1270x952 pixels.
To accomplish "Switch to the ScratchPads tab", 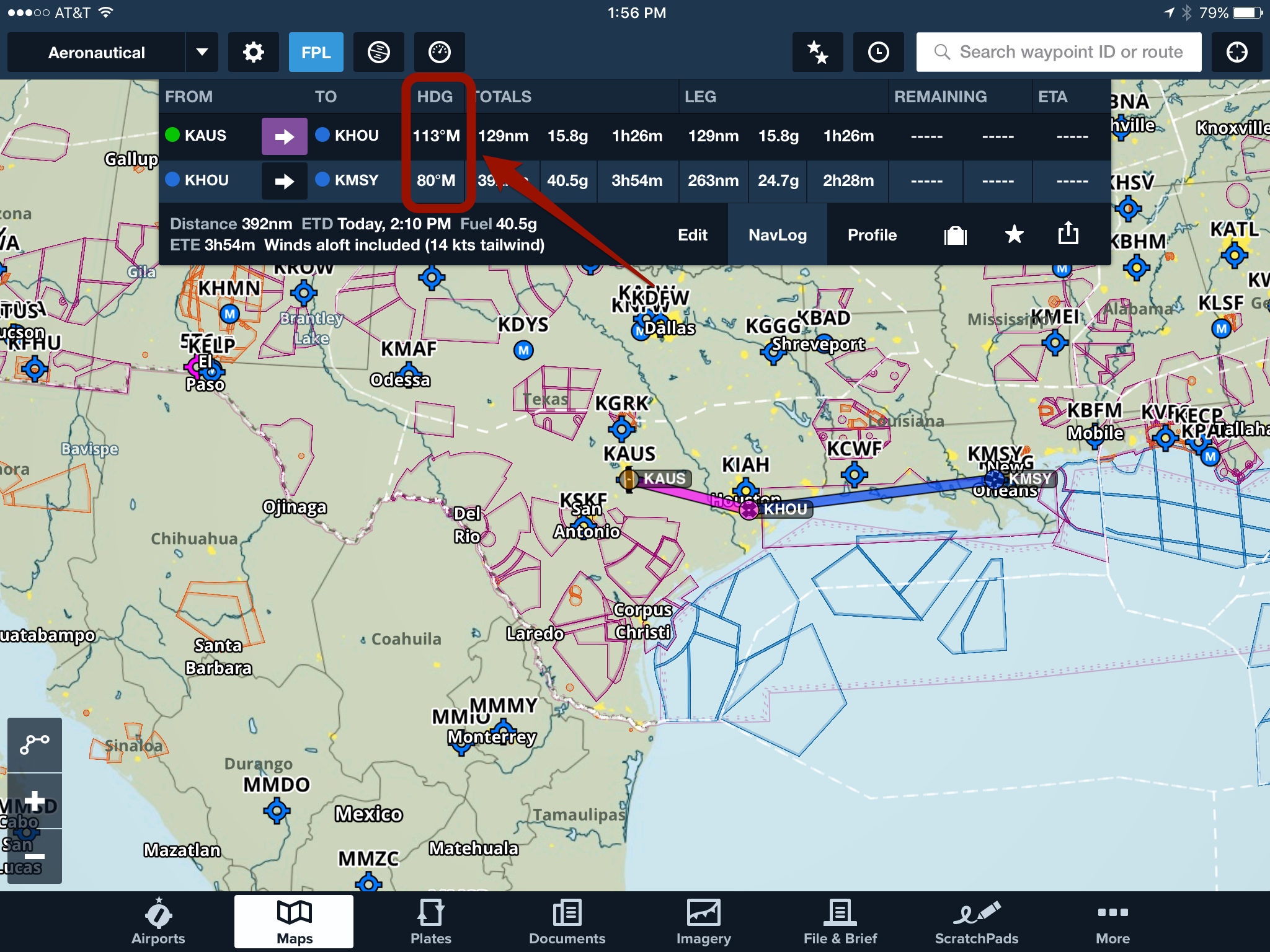I will tap(976, 922).
